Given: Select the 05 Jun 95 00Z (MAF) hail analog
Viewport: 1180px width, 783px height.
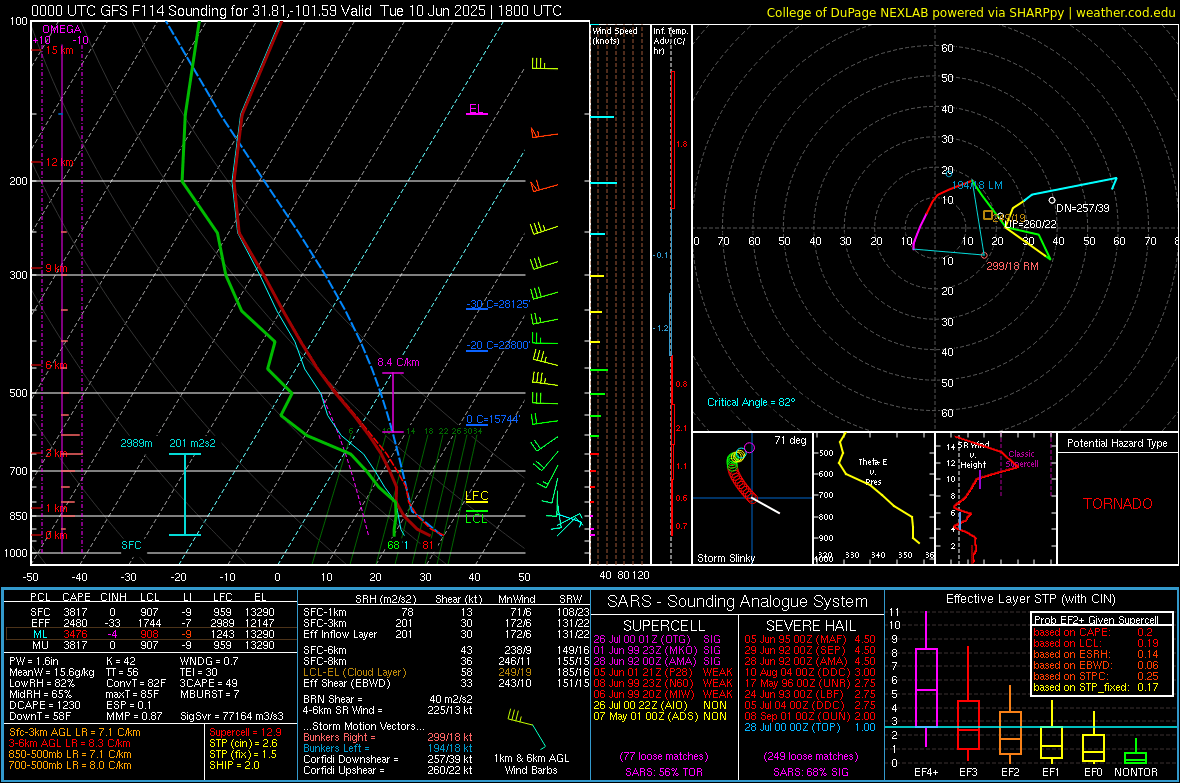Looking at the screenshot, I should coord(810,639).
